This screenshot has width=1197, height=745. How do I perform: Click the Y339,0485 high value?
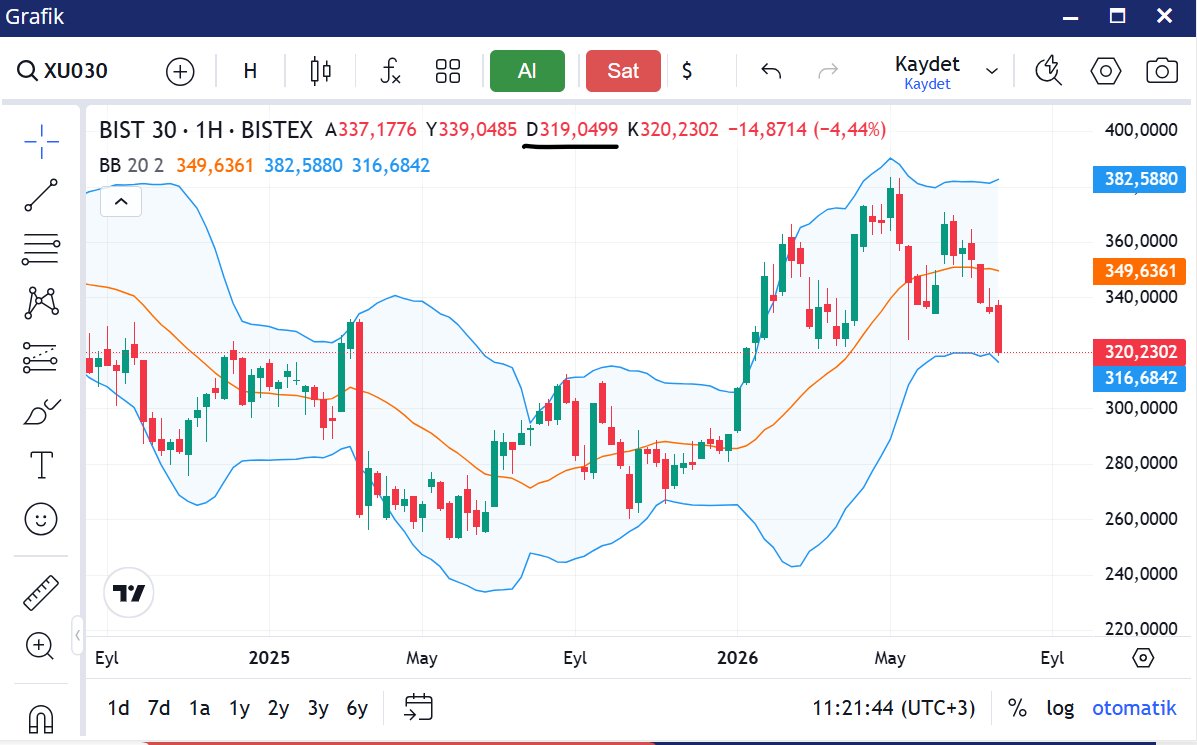point(471,130)
